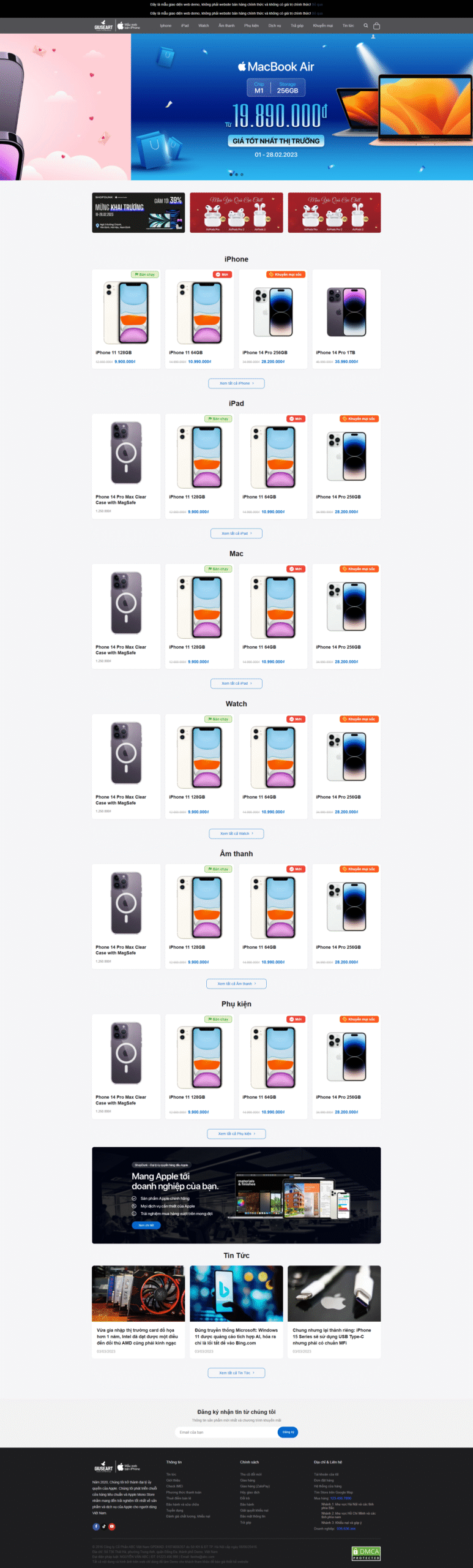Screen dimensions: 473x1568
Task: Open the iPhone 14 Pro 1TB product
Action: coord(346,319)
